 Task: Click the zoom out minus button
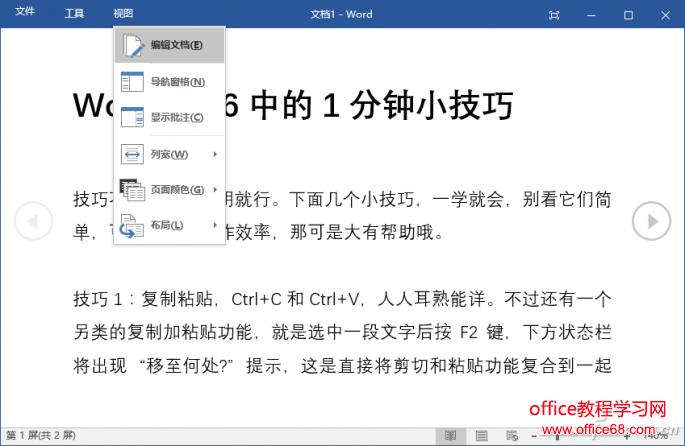[x=534, y=436]
